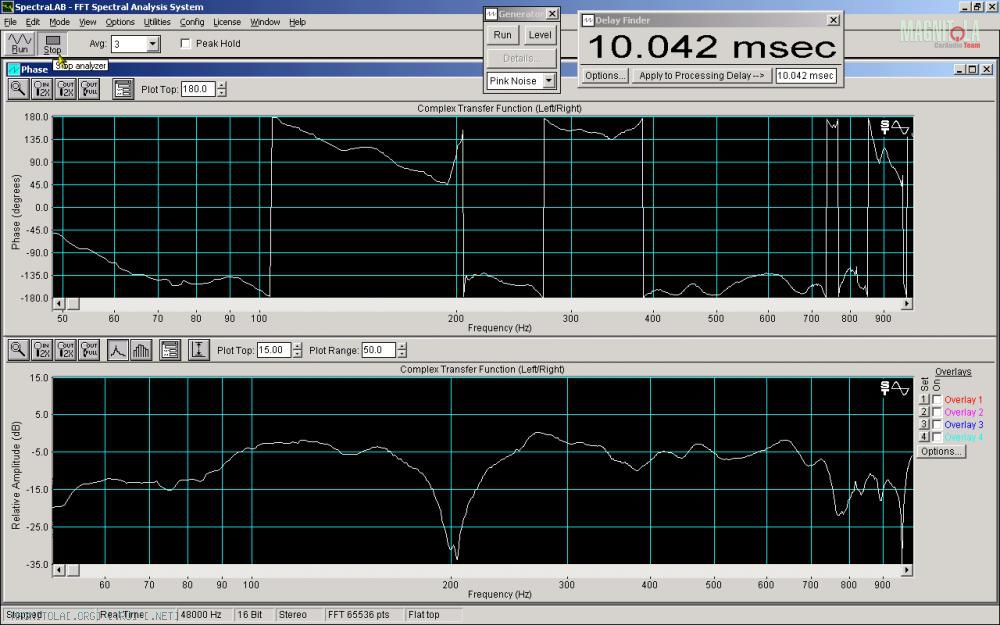The height and width of the screenshot is (625, 1000).
Task: Click the amplitude Plot Top input field
Action: click(x=274, y=350)
